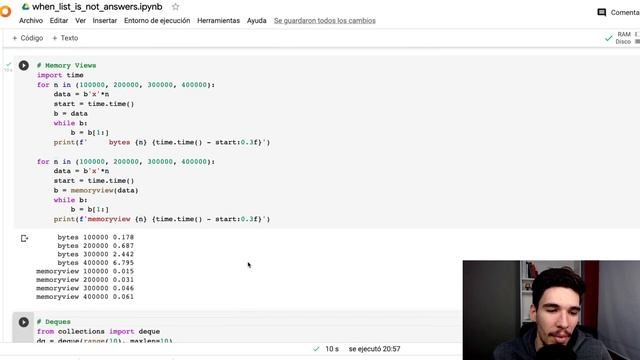Image resolution: width=640 pixels, height=360 pixels.
Task: Click the '10 s' execution time status
Action: [x=332, y=349]
